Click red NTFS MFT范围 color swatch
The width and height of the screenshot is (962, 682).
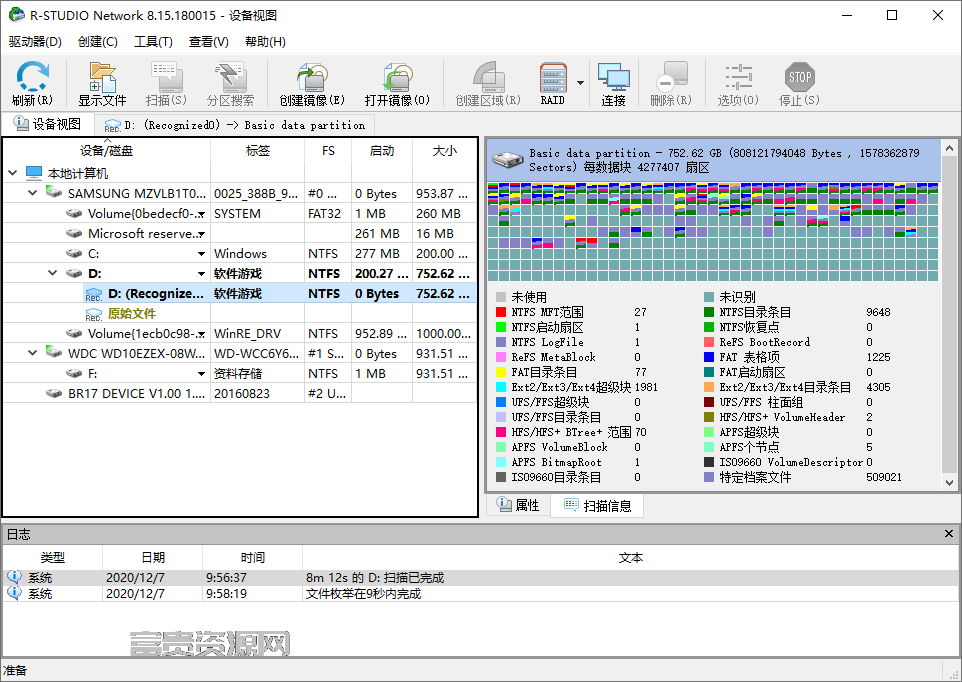(501, 312)
